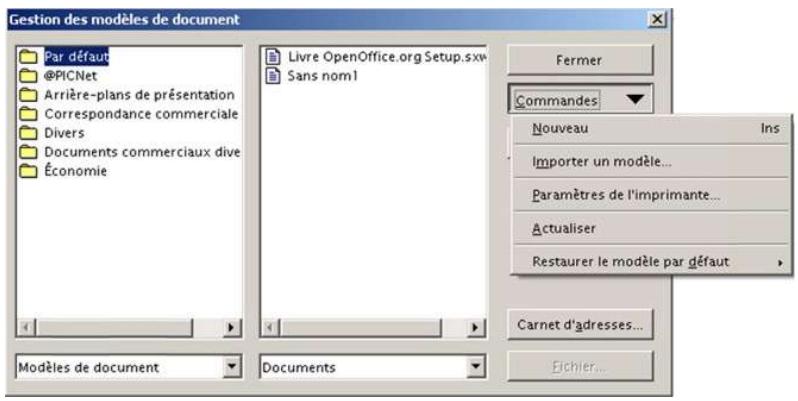
Task: Choose Paramètres de l'imprimante... entry
Action: (x=651, y=195)
